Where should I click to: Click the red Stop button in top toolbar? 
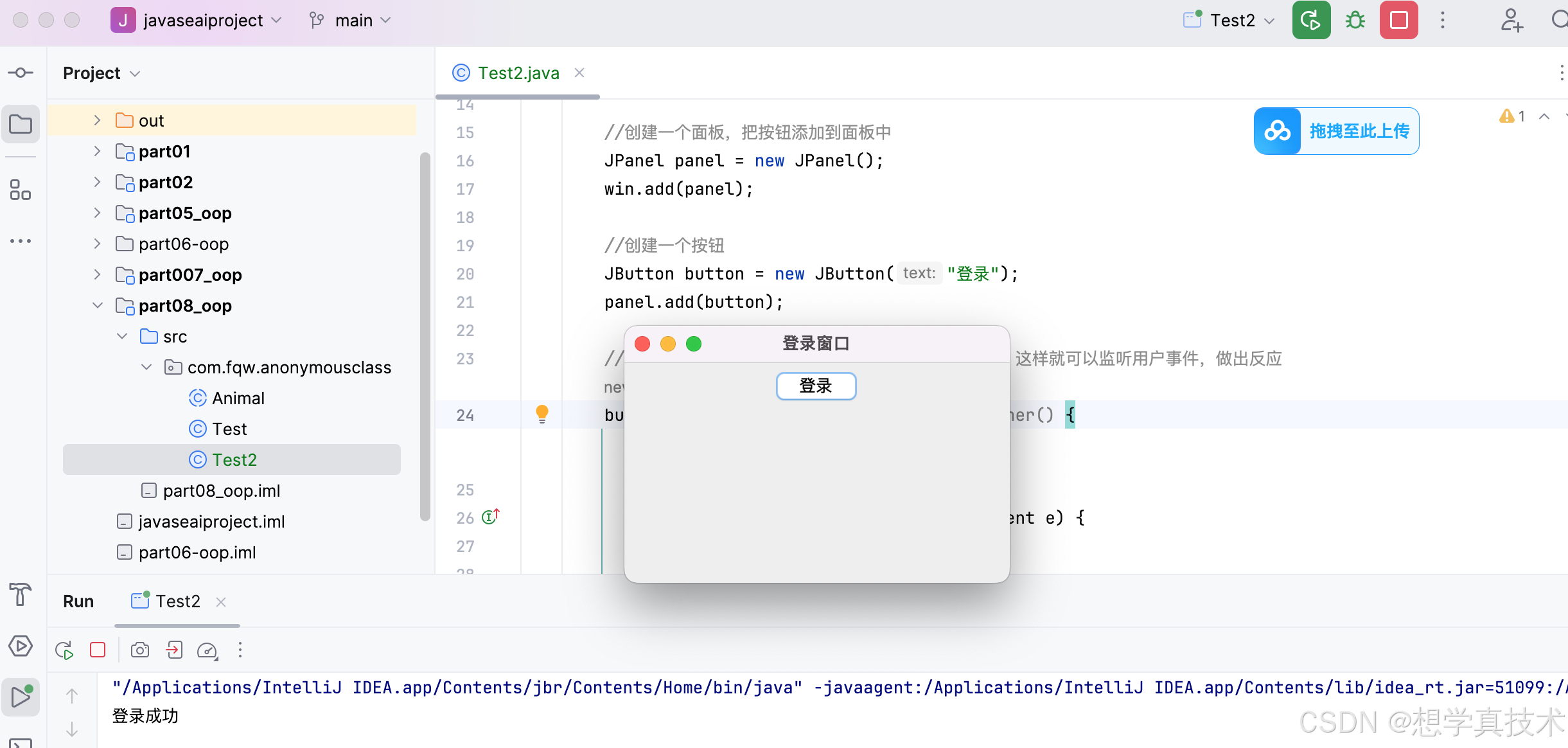[1398, 21]
